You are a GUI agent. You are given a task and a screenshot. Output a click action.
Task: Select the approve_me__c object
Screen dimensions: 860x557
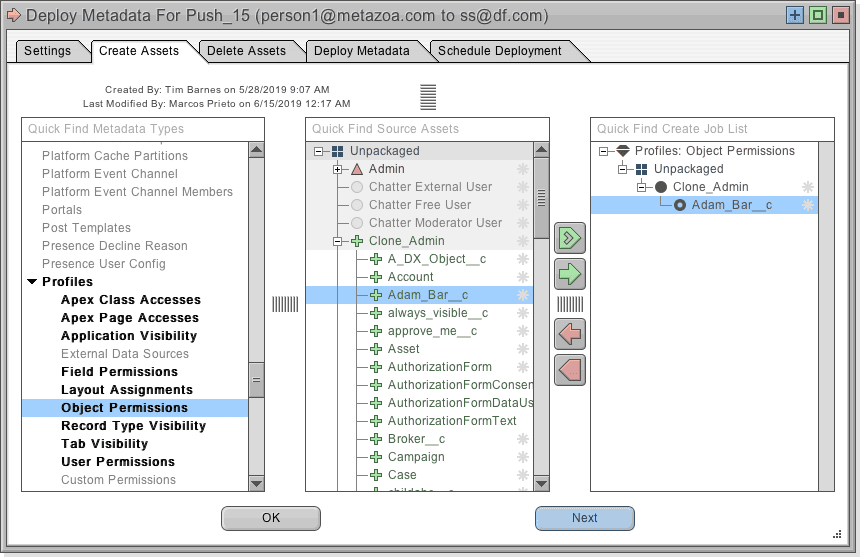(x=432, y=331)
